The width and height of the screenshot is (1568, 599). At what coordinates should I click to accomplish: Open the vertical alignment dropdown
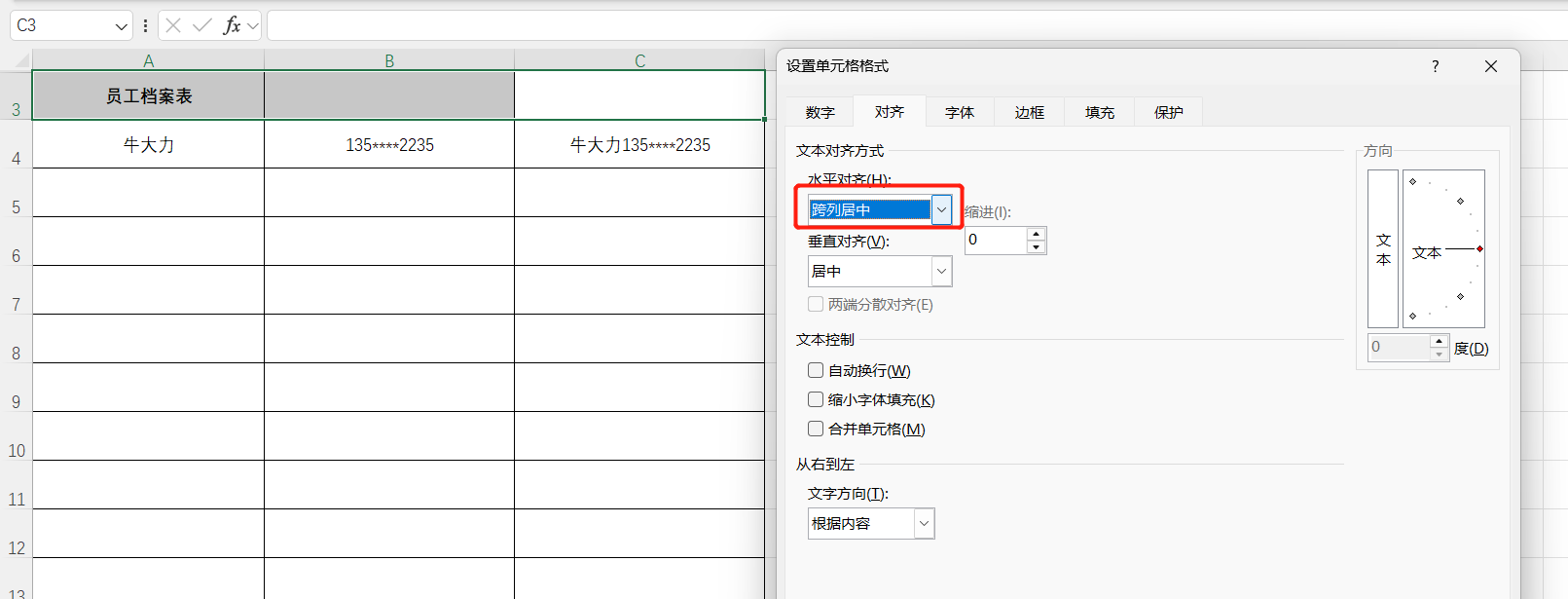pyautogui.click(x=941, y=271)
